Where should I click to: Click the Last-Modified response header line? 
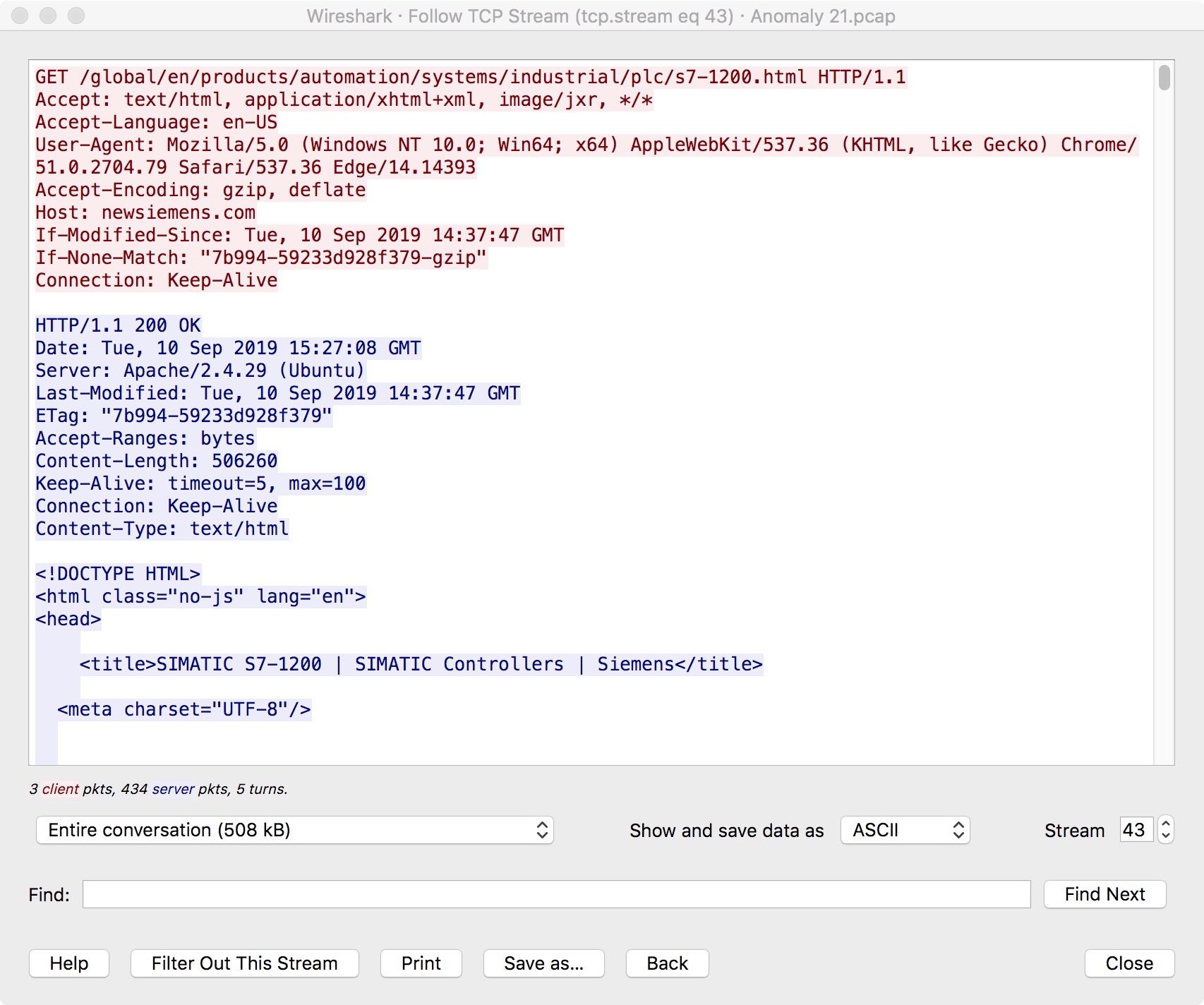pyautogui.click(x=278, y=393)
